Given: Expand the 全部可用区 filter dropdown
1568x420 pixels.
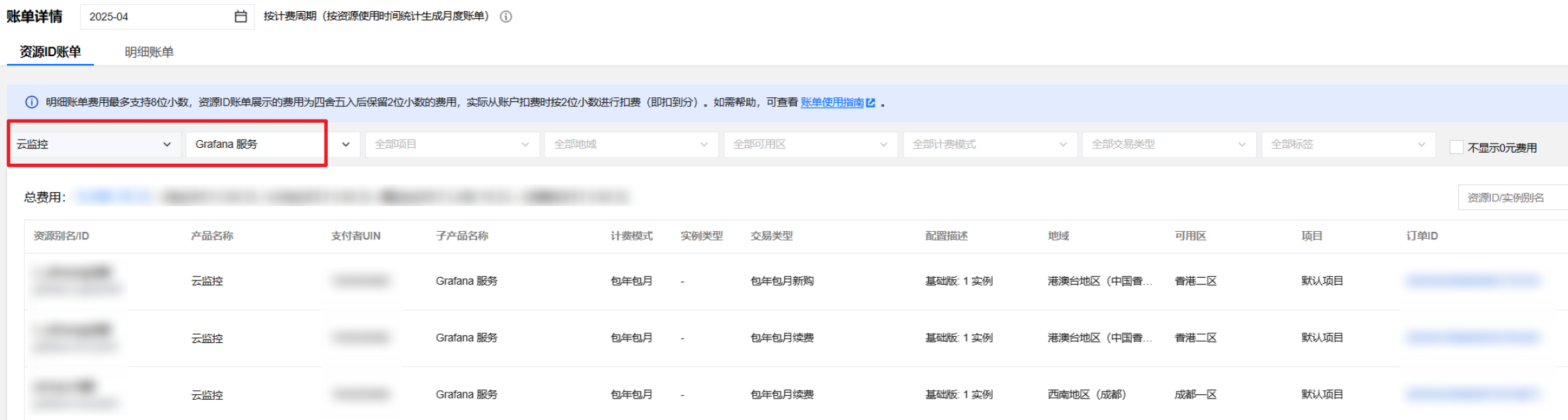Looking at the screenshot, I should point(811,144).
